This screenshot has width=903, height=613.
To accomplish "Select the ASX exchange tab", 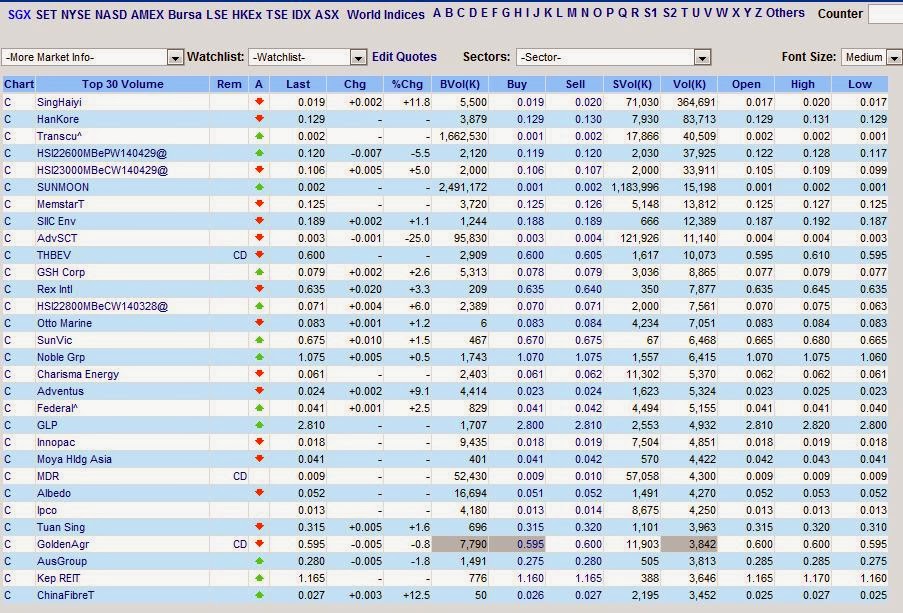I will point(327,14).
